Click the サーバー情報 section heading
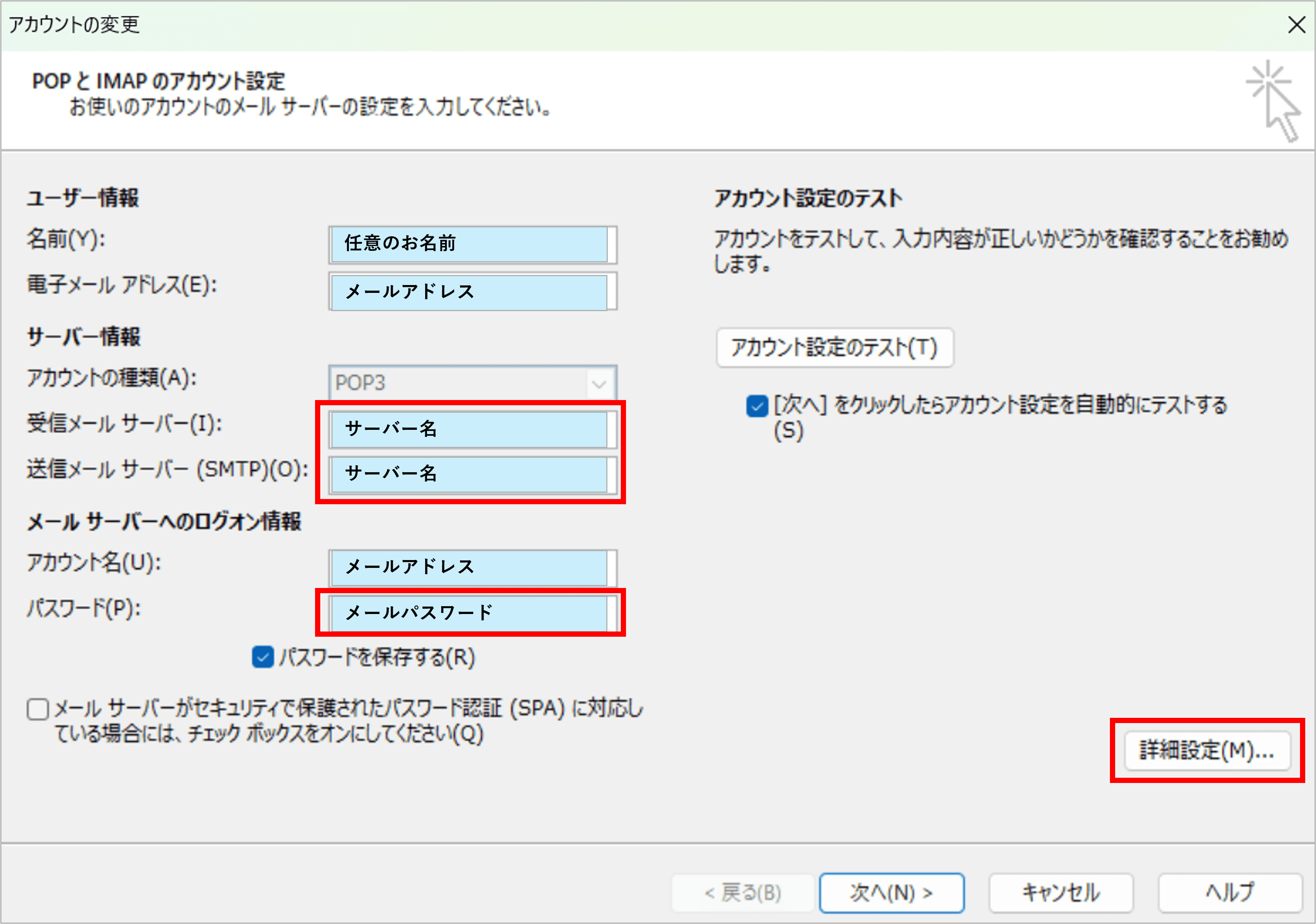Viewport: 1316px width, 924px height. (x=84, y=337)
